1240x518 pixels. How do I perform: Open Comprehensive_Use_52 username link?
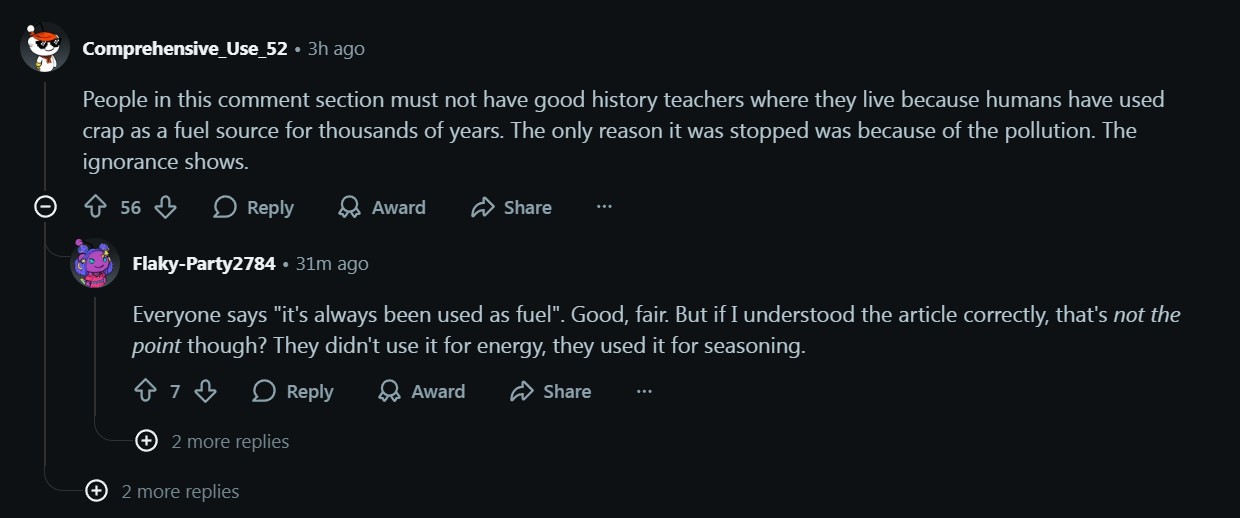185,48
